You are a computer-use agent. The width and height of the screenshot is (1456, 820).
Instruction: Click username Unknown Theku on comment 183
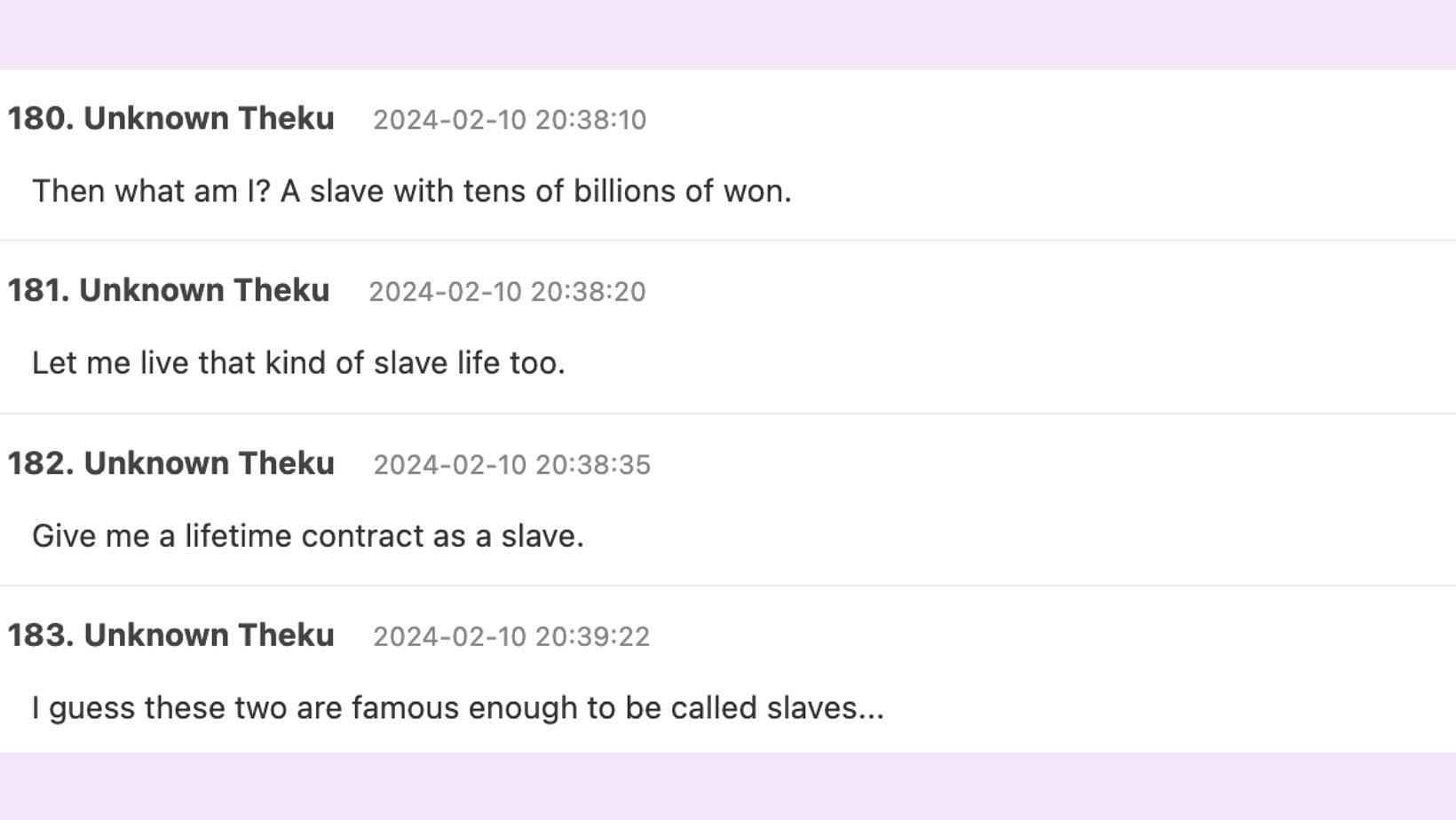(209, 635)
